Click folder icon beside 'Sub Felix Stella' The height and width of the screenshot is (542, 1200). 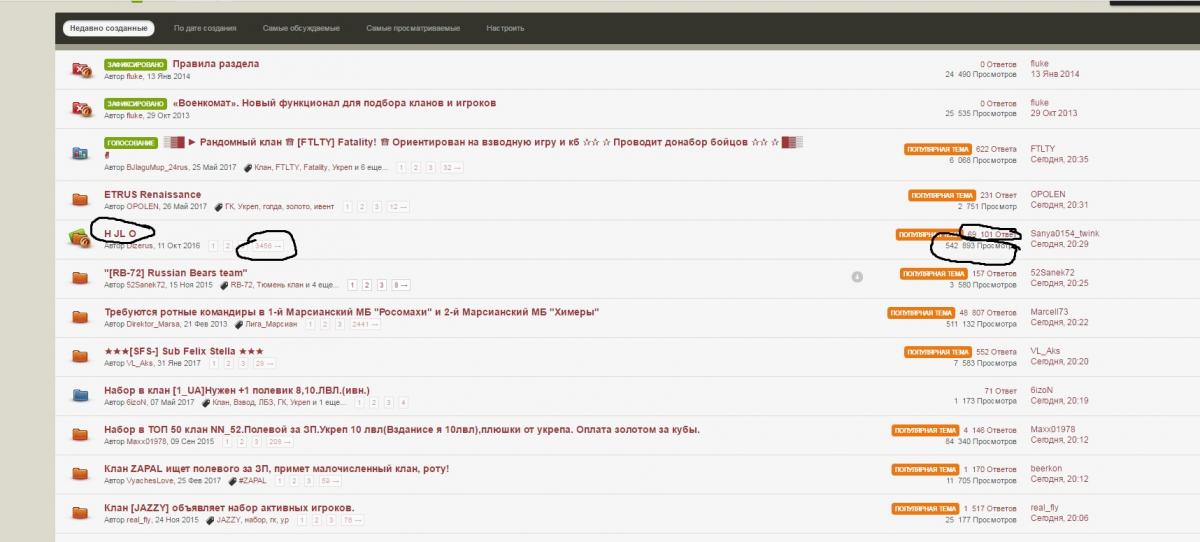click(81, 356)
